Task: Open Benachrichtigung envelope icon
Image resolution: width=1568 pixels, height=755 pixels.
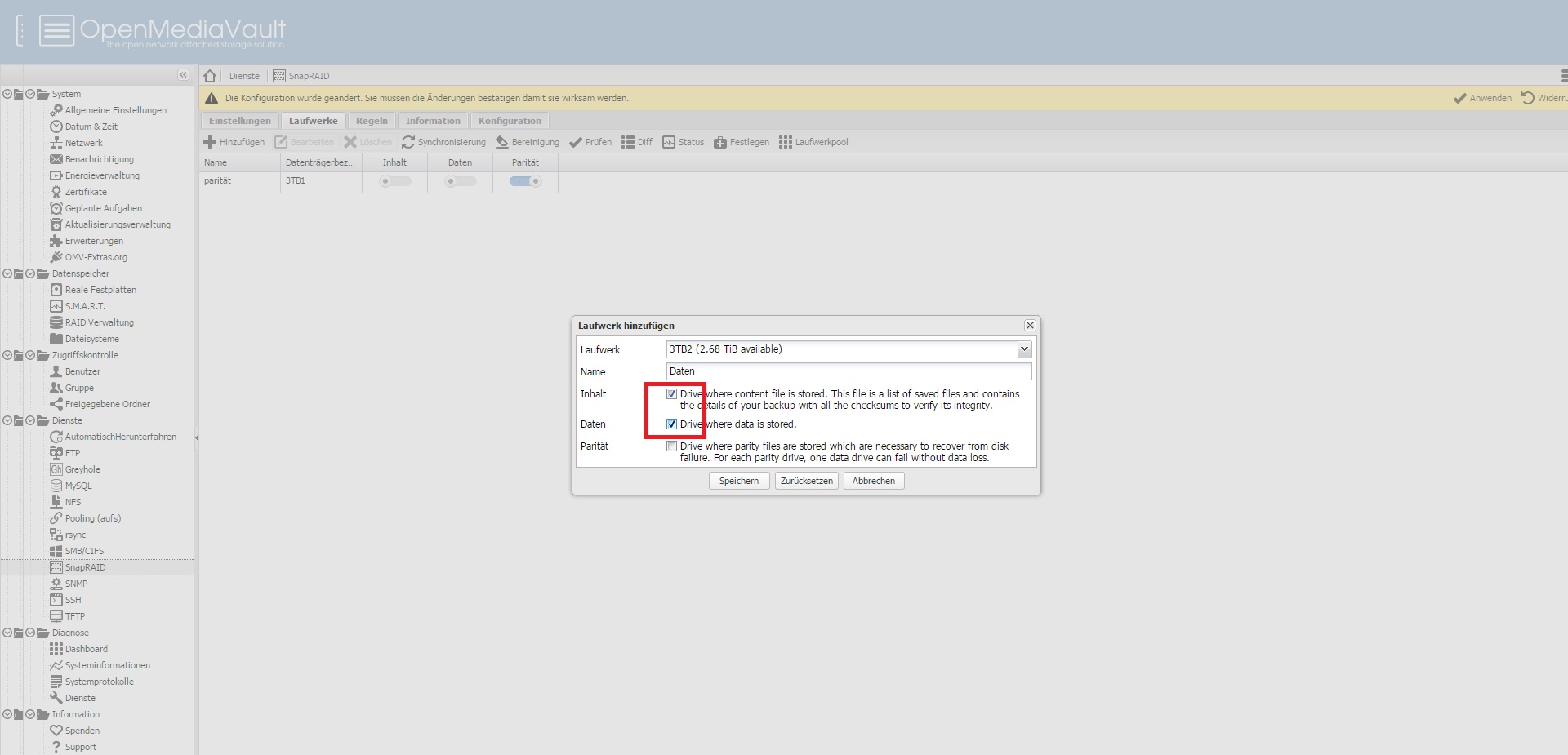Action: point(56,159)
